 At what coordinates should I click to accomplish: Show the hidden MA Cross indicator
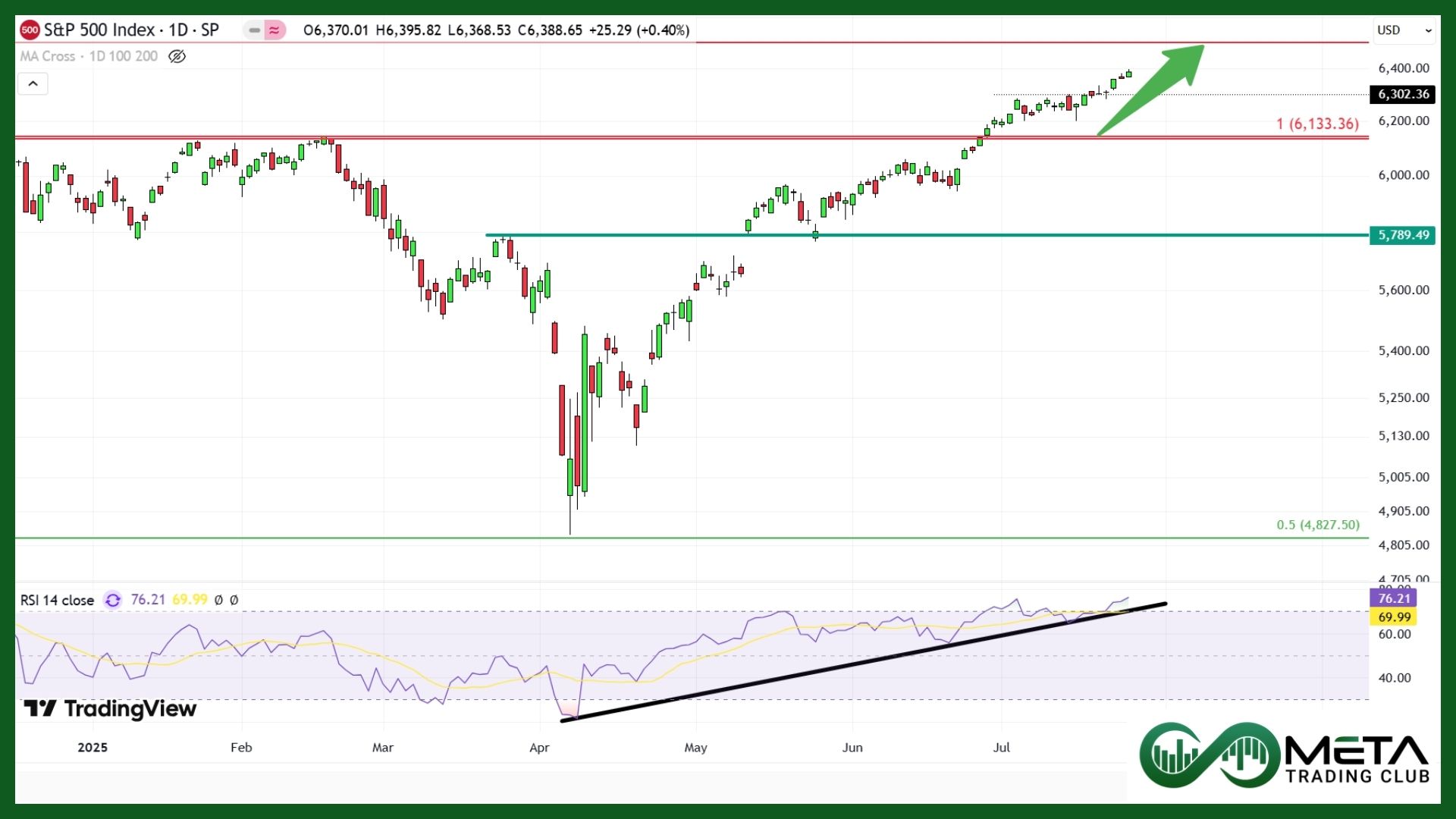click(177, 56)
